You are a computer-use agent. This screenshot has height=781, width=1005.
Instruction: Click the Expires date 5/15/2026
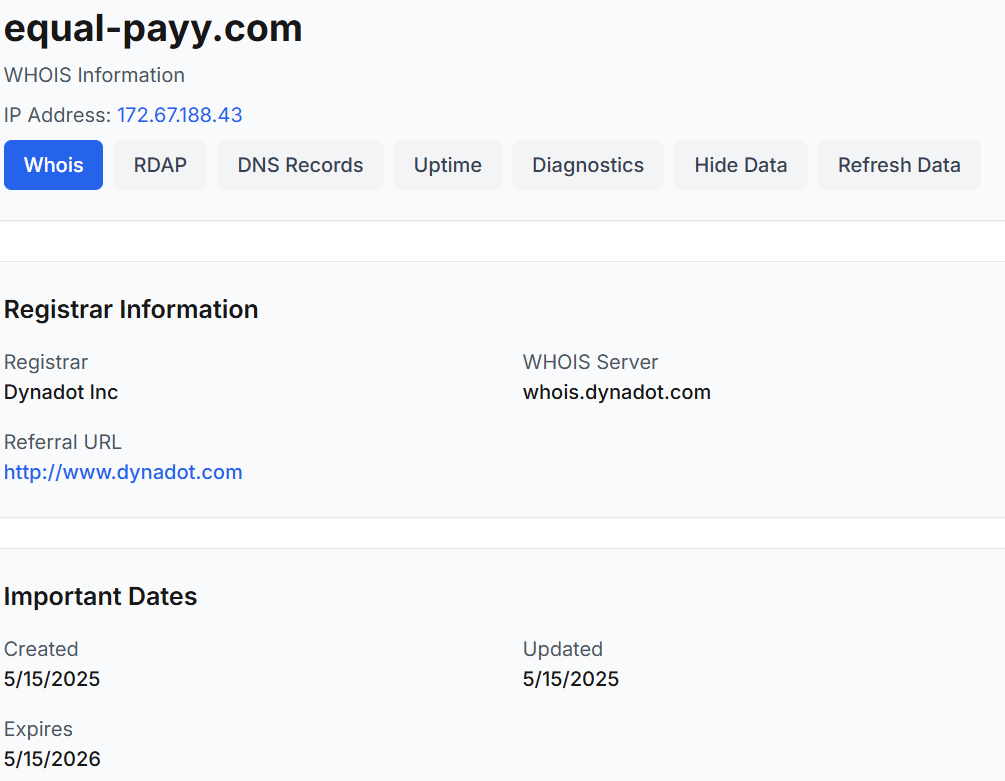tap(52, 759)
